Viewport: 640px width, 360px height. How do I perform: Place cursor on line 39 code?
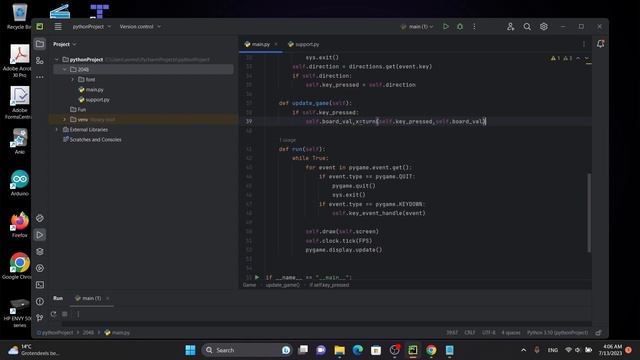pos(395,121)
